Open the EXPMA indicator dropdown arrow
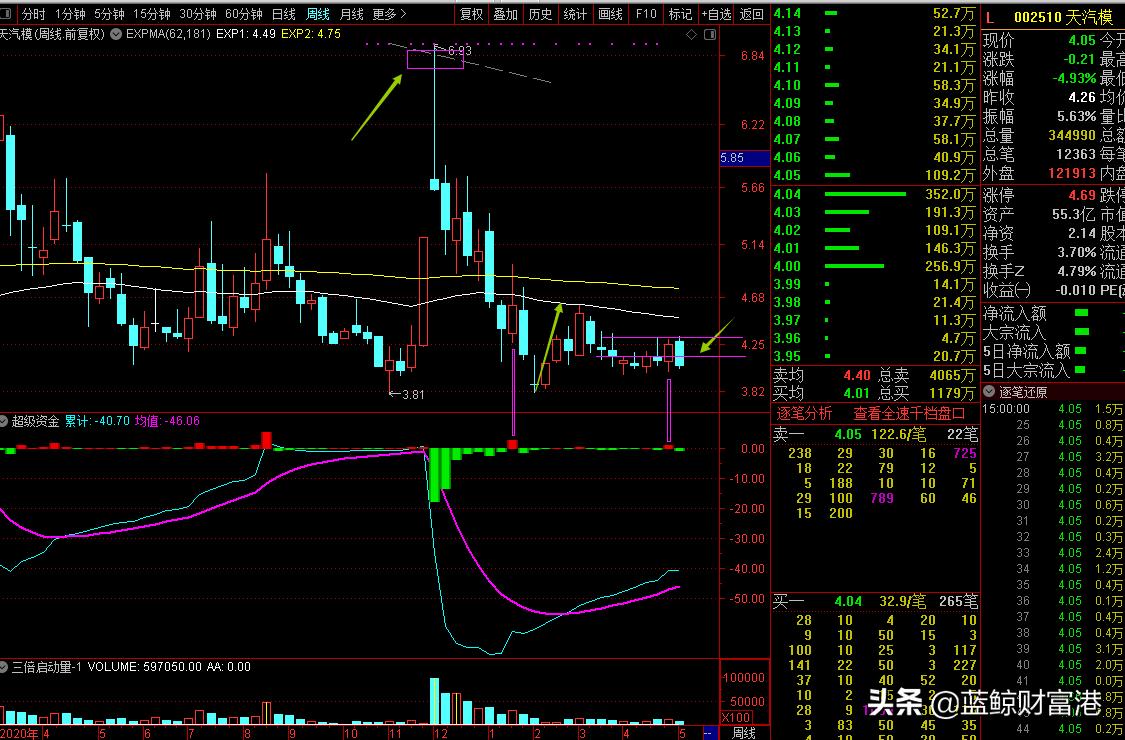This screenshot has height=740, width=1125. [117, 33]
